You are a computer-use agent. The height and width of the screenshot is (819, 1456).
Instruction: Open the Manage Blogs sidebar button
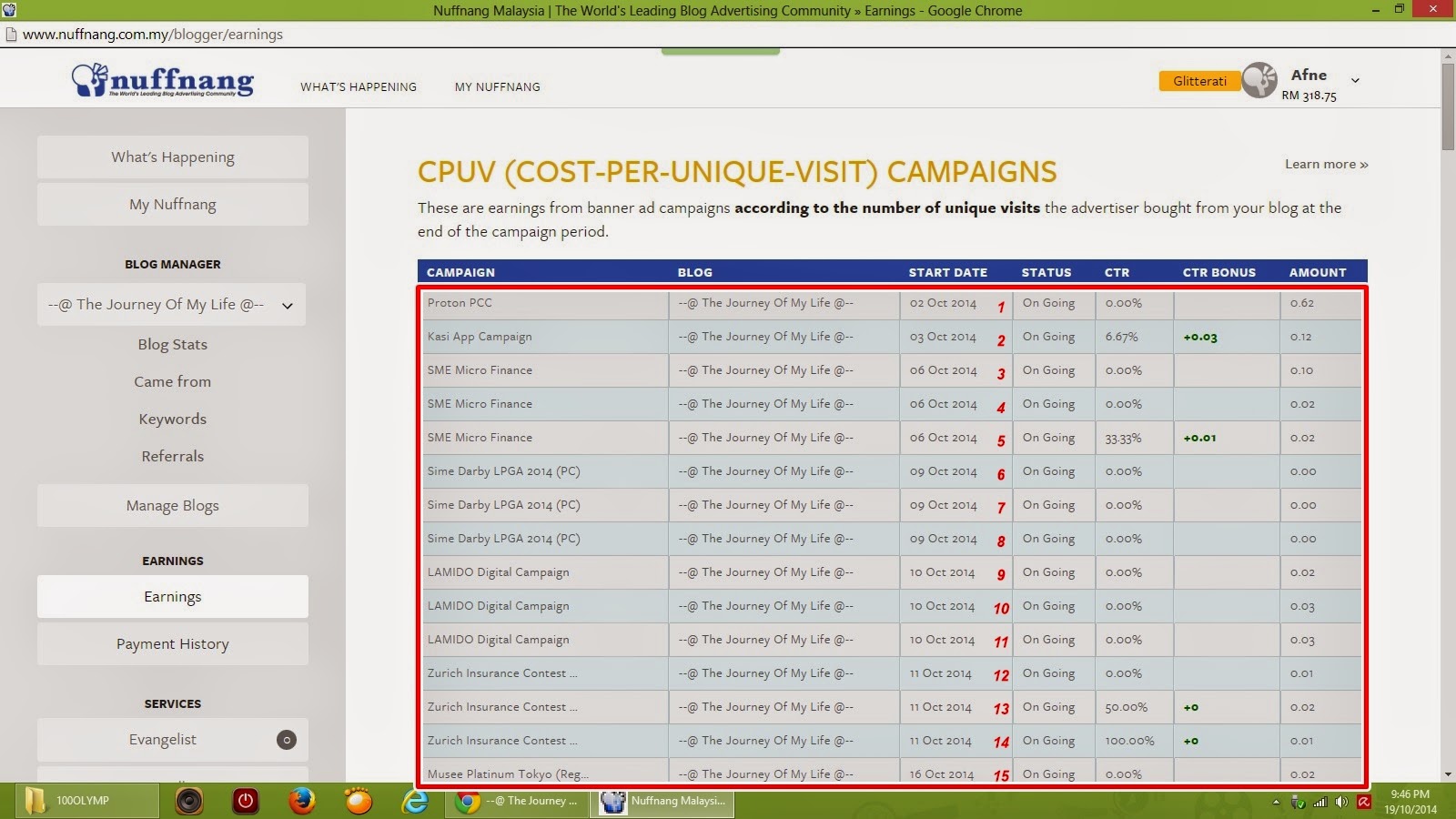click(x=173, y=506)
